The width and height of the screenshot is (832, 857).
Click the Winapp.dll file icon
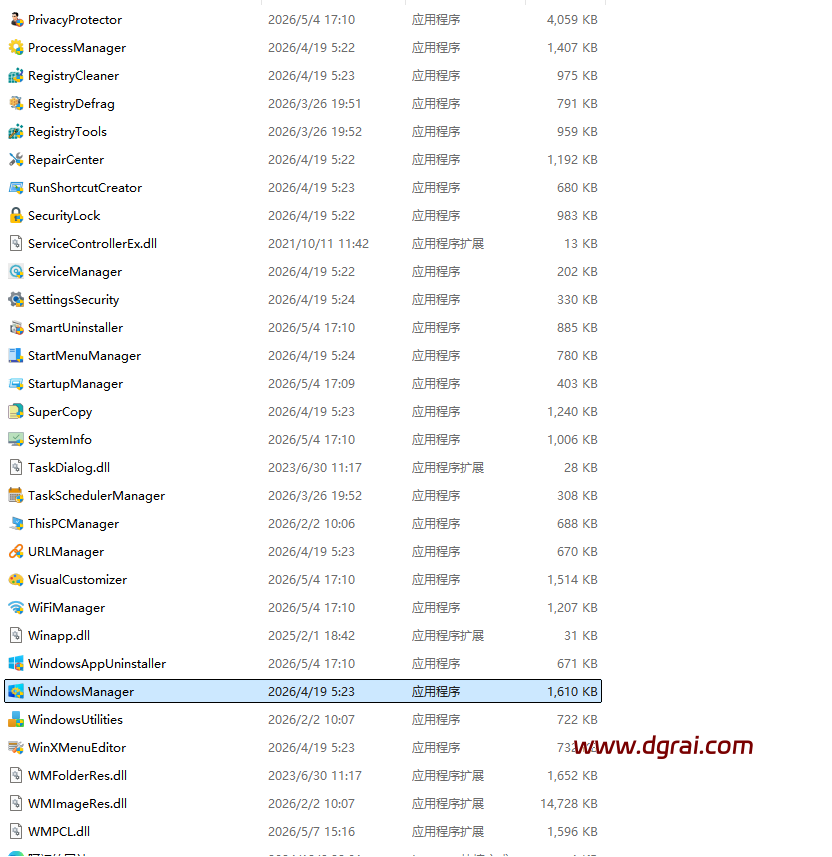pyautogui.click(x=16, y=635)
